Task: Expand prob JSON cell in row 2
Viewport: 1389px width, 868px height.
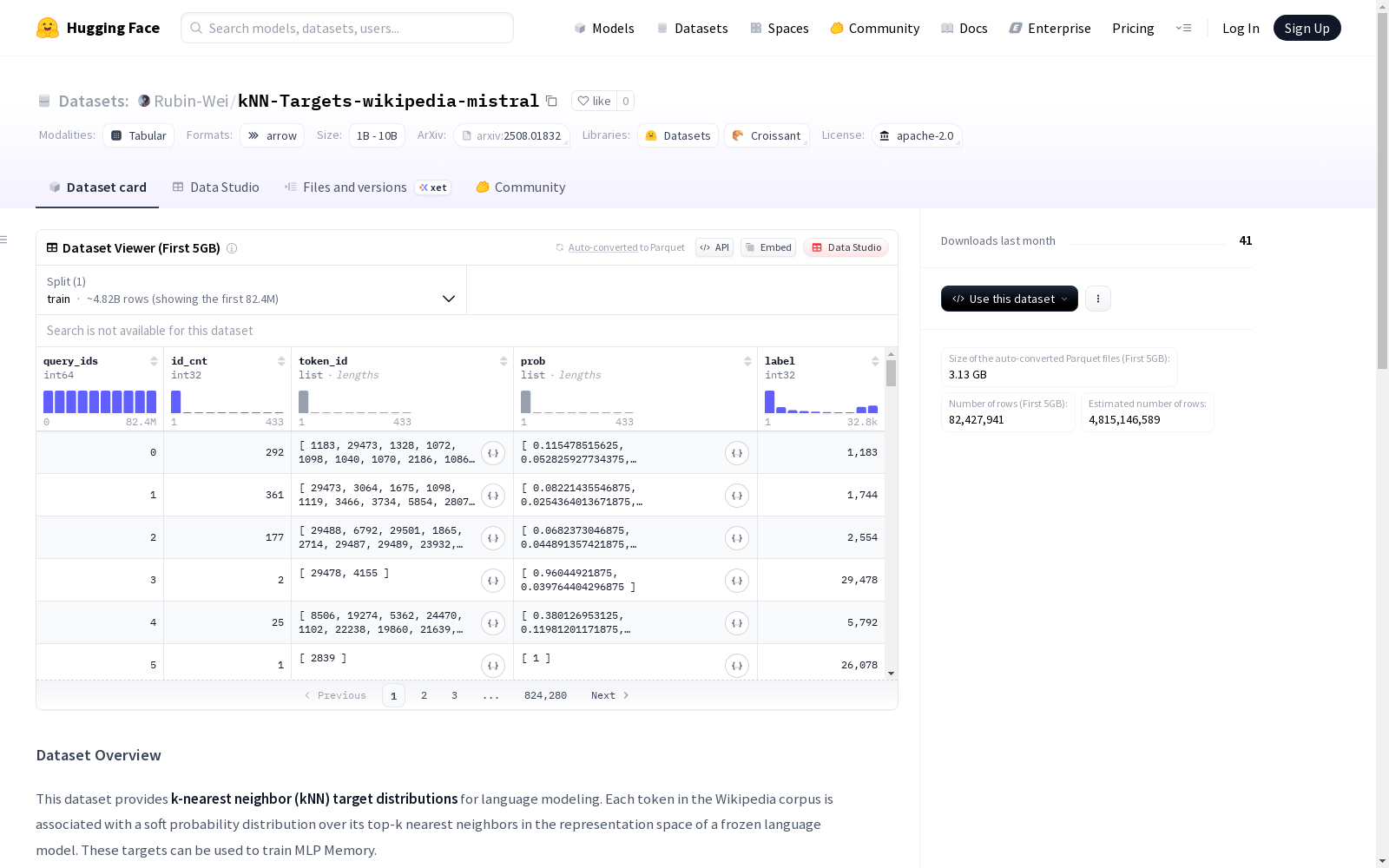Action: [x=737, y=538]
